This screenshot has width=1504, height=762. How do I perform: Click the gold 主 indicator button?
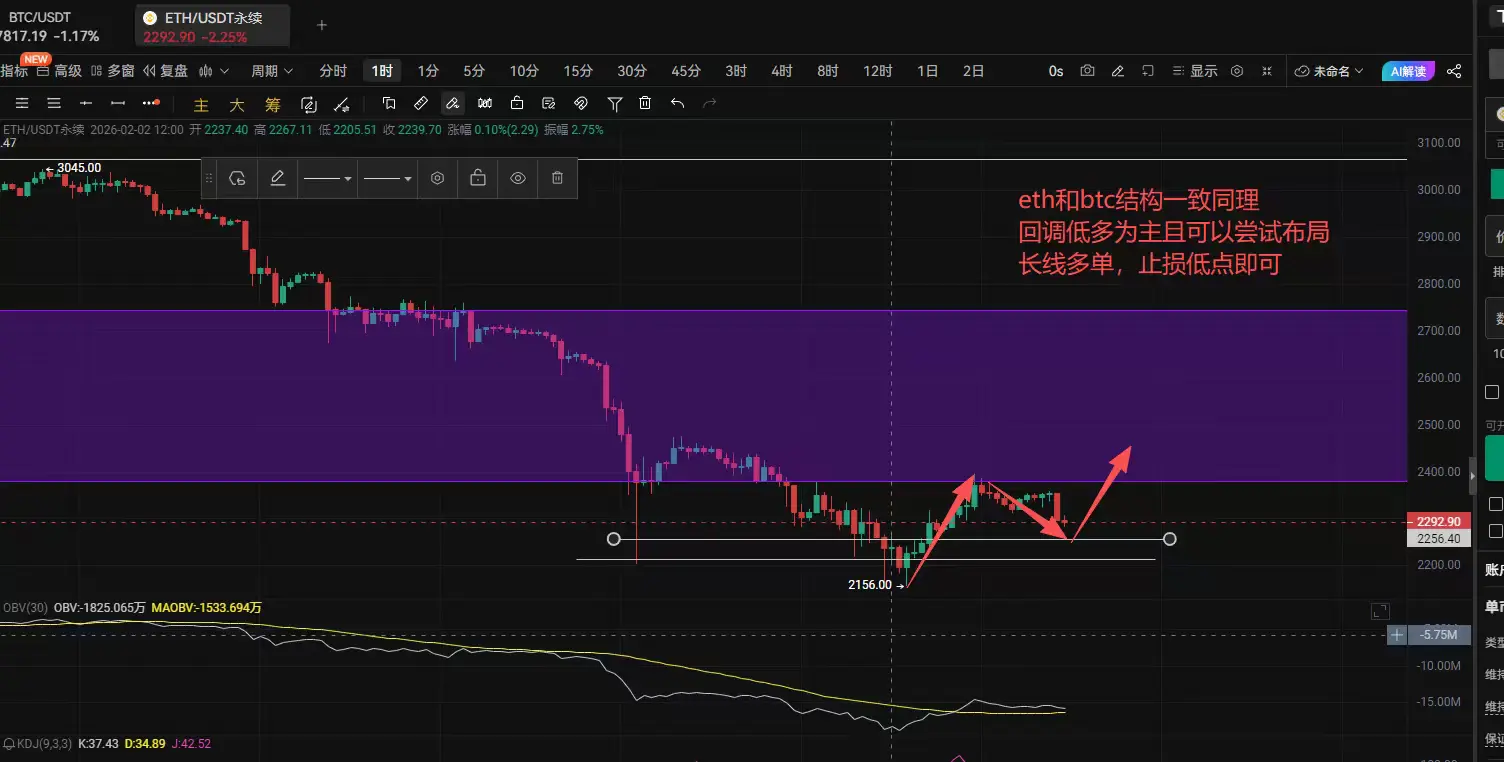pyautogui.click(x=201, y=104)
